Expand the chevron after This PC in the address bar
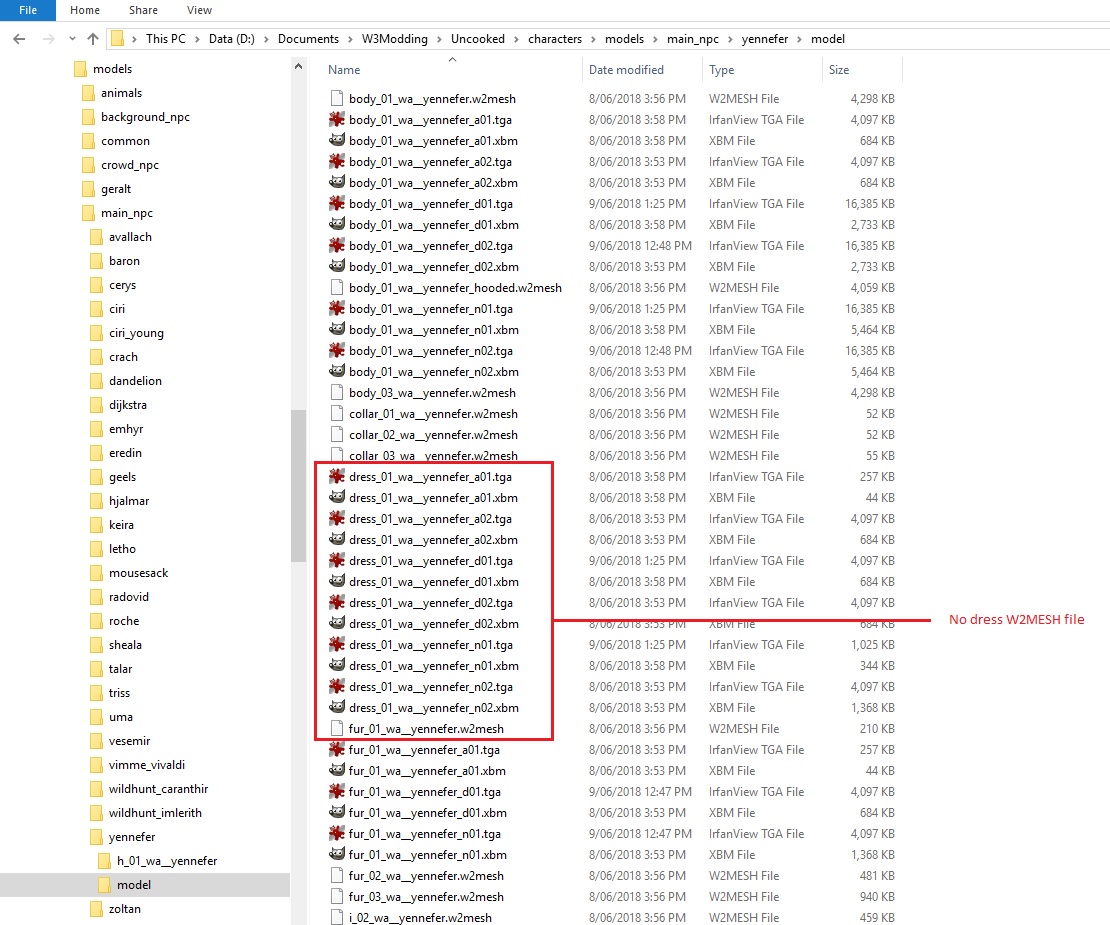The image size is (1110, 925). pyautogui.click(x=198, y=39)
